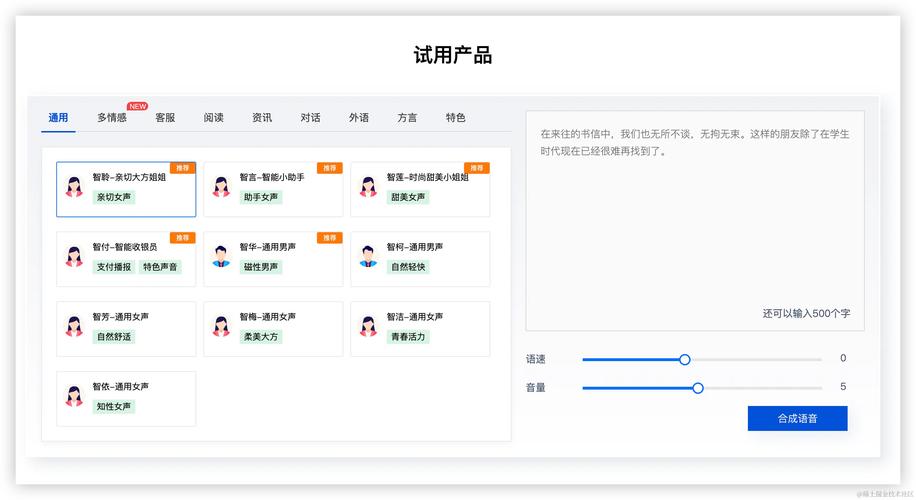Image resolution: width=916 pixels, height=500 pixels.
Task: Click the 甜美女声 tag
Action: click(408, 197)
